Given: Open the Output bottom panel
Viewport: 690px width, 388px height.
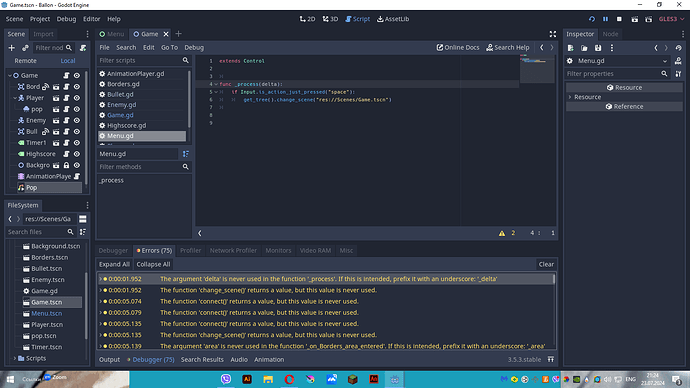Looking at the screenshot, I should pyautogui.click(x=109, y=359).
